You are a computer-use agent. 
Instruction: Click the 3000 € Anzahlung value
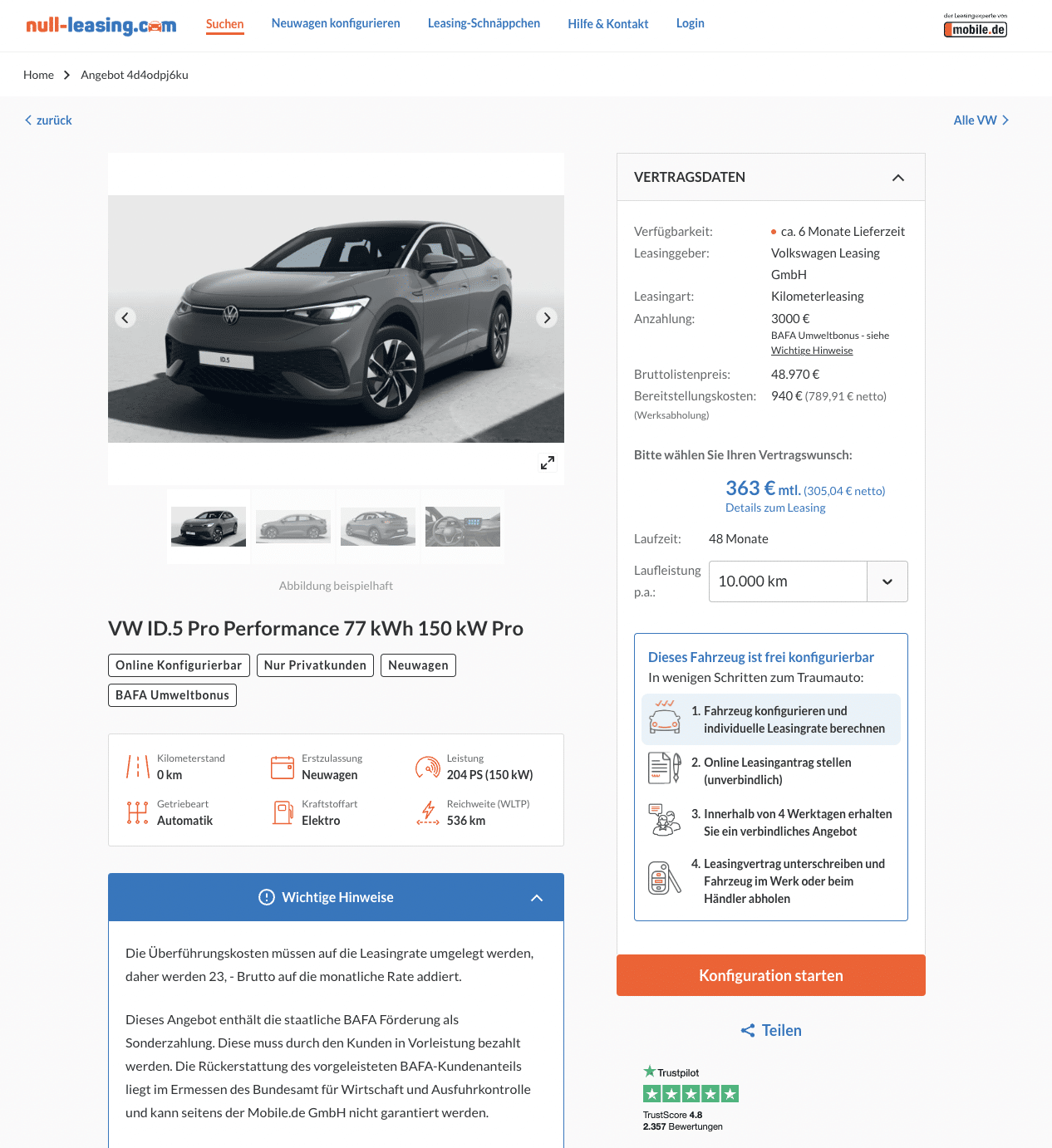(790, 319)
